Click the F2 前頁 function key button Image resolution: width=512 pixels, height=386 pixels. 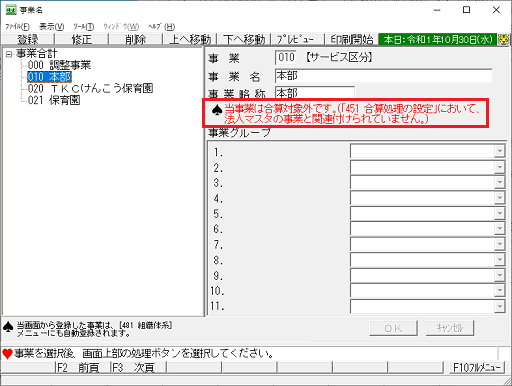click(82, 367)
